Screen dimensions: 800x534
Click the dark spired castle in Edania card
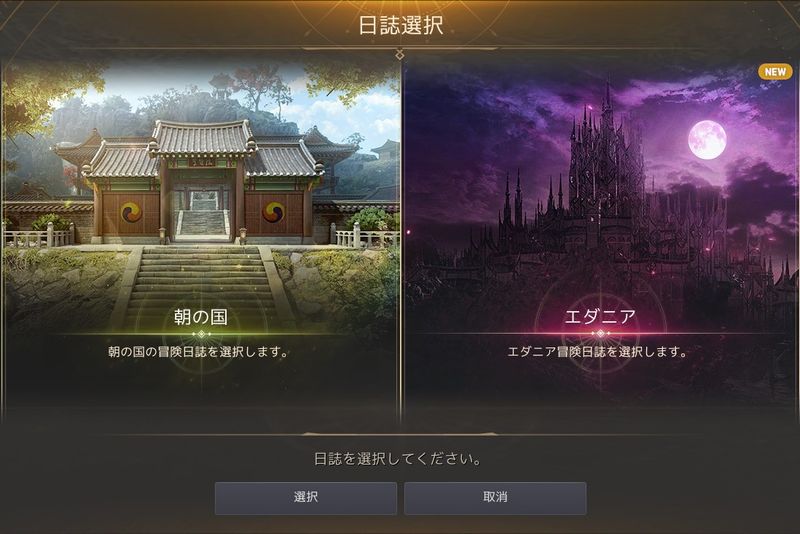(605, 184)
